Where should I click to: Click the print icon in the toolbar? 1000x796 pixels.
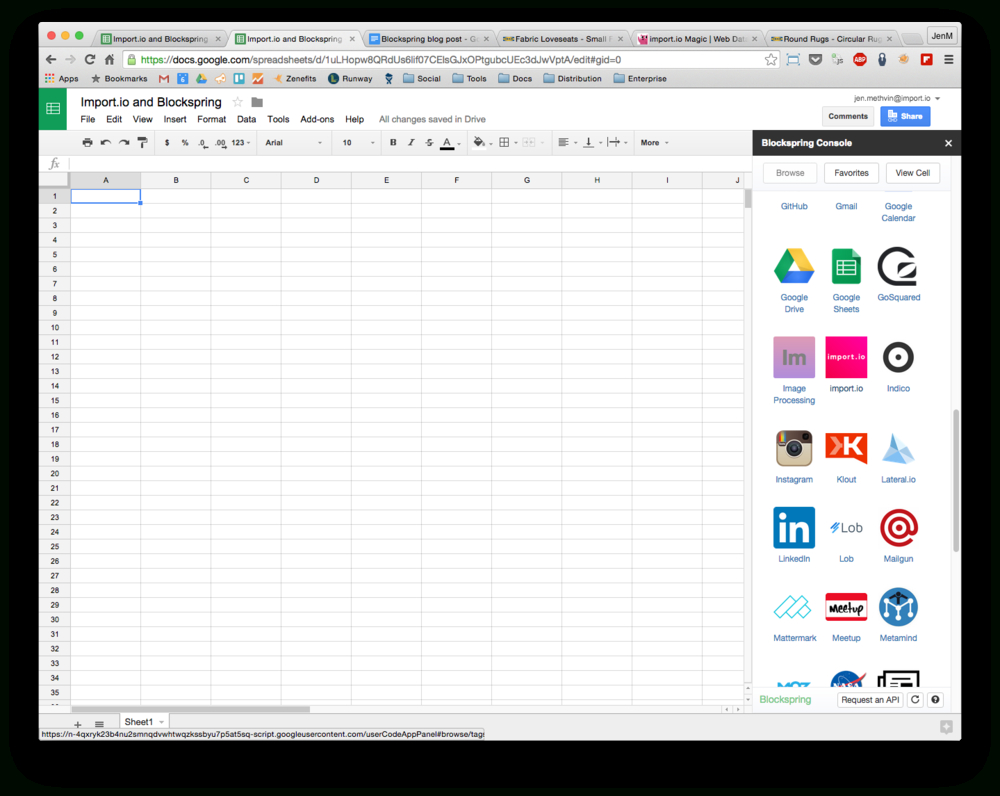pos(87,142)
